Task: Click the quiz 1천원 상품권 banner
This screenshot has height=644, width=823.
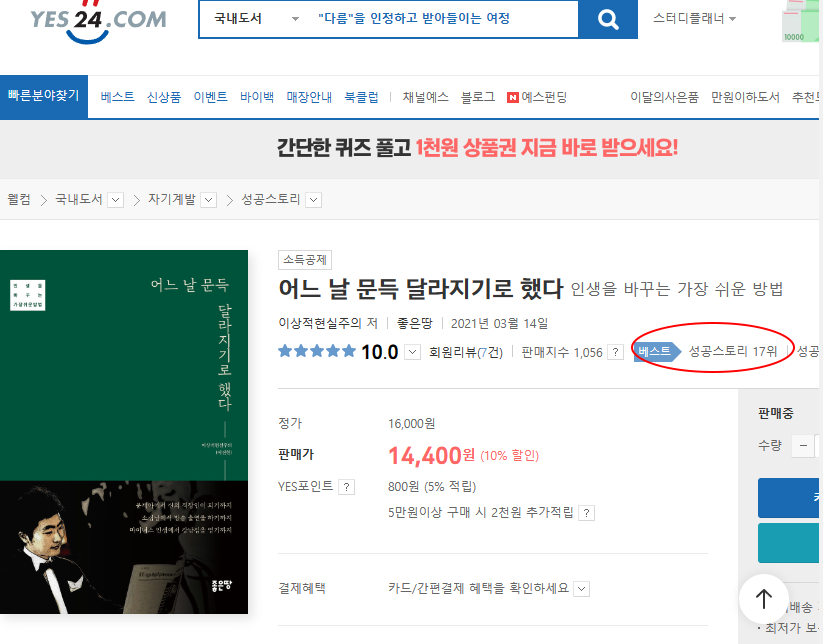Action: pos(477,148)
